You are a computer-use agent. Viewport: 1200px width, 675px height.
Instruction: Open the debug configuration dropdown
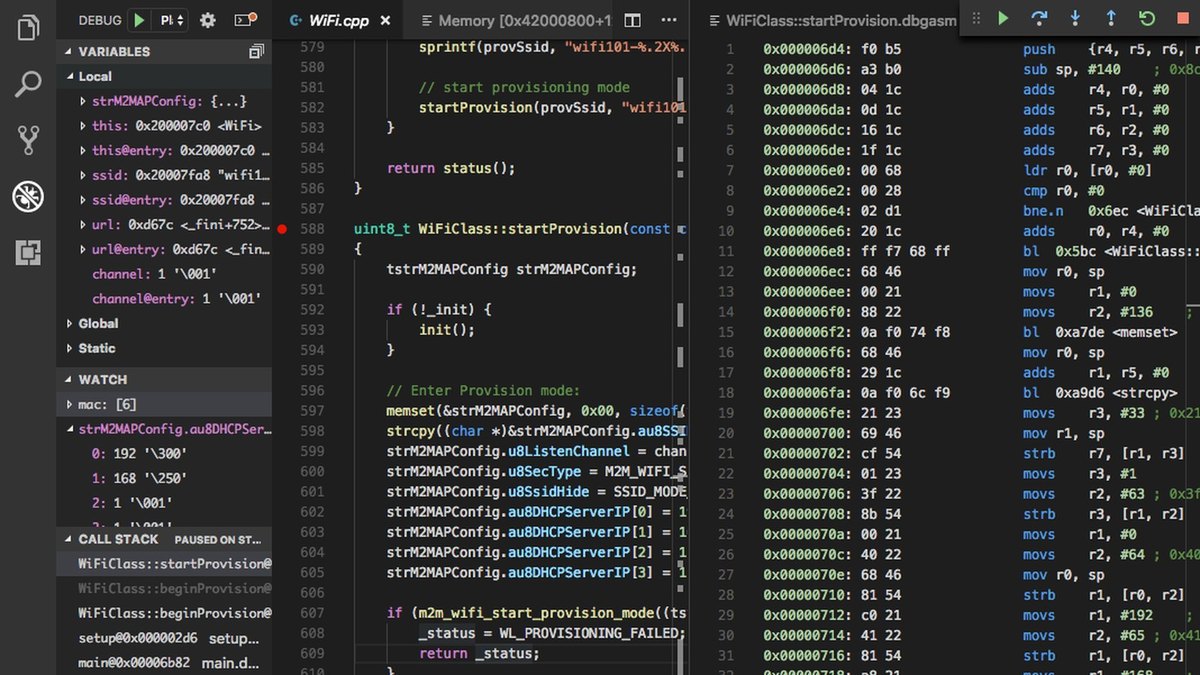(171, 20)
